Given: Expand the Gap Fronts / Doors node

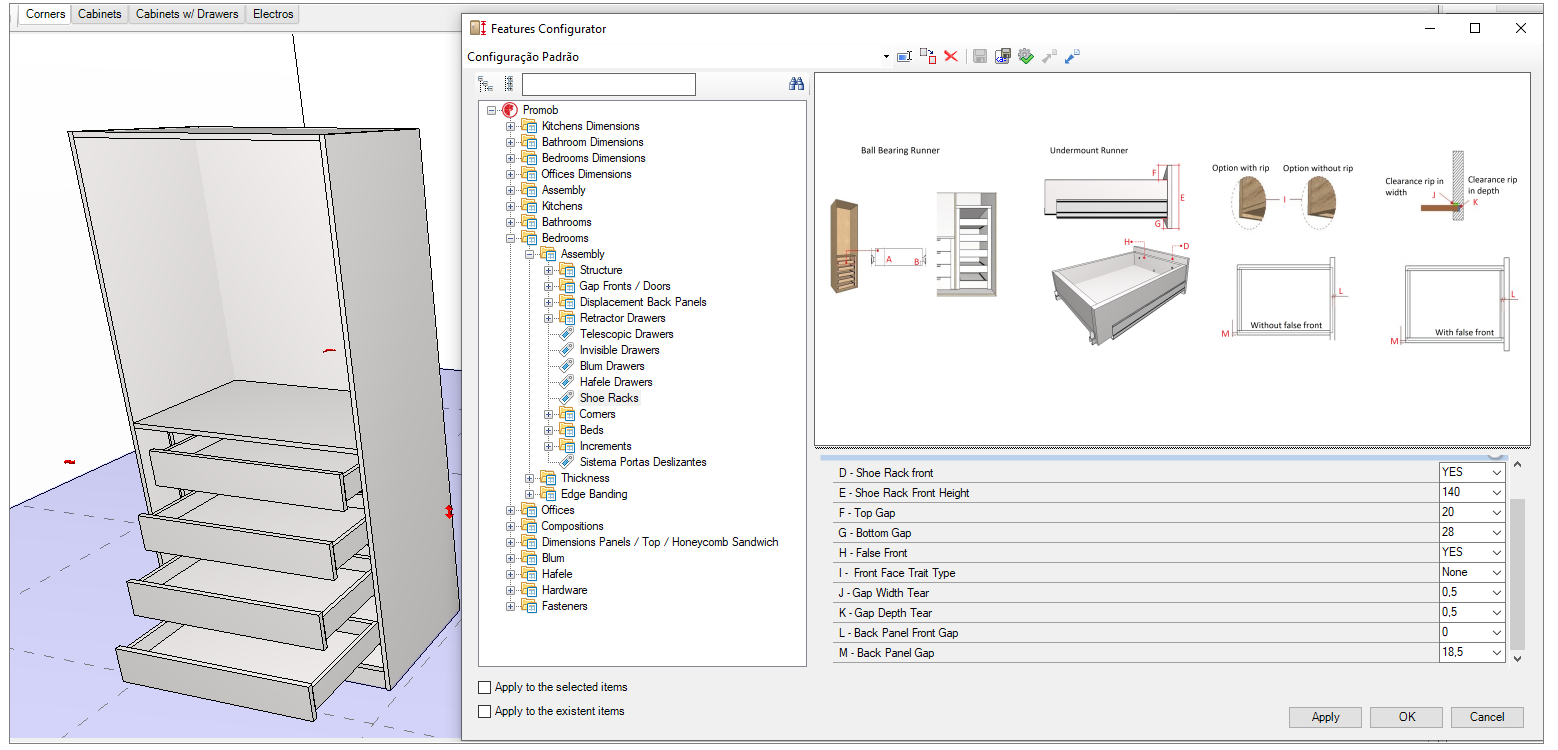Looking at the screenshot, I should point(548,286).
